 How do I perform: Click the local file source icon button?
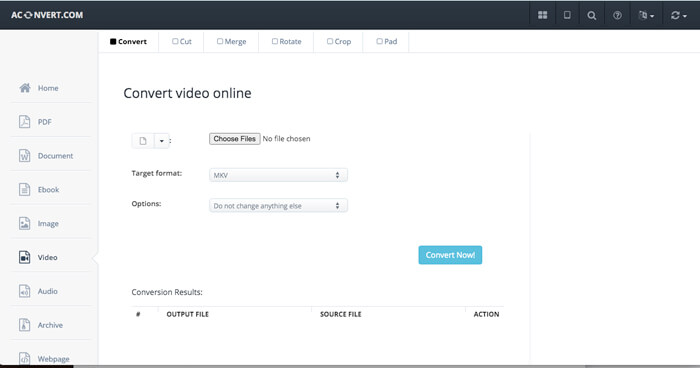143,141
